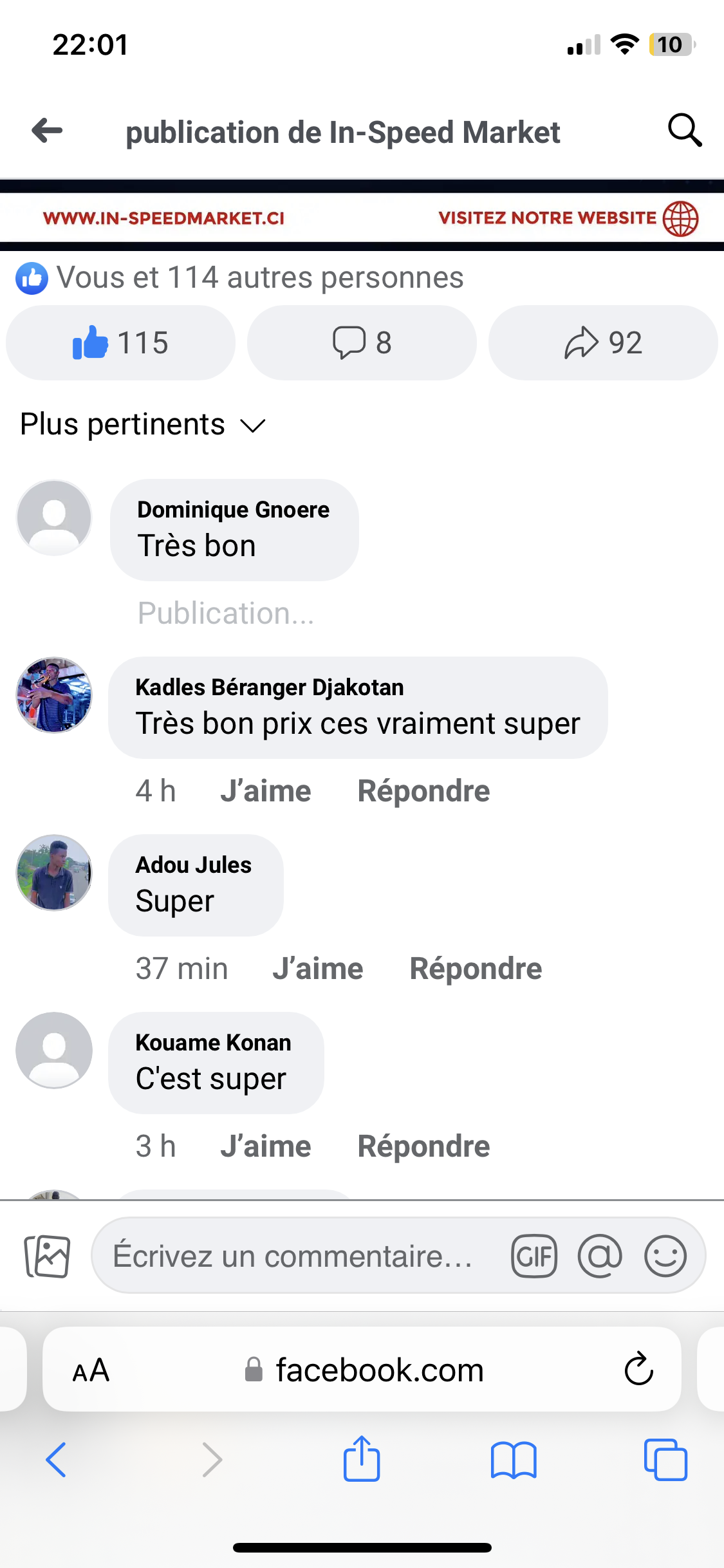The image size is (724, 1568).
Task: Like Kouame Konan's comment
Action: tap(266, 1146)
